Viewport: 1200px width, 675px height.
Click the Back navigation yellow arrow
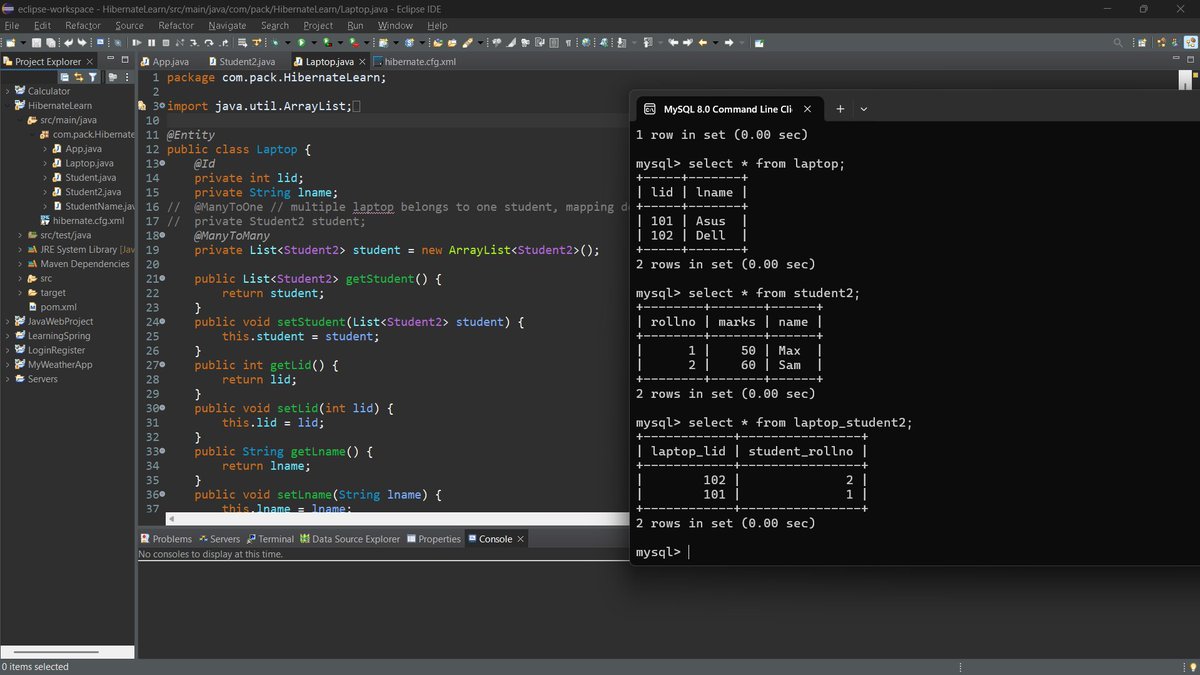coord(703,42)
